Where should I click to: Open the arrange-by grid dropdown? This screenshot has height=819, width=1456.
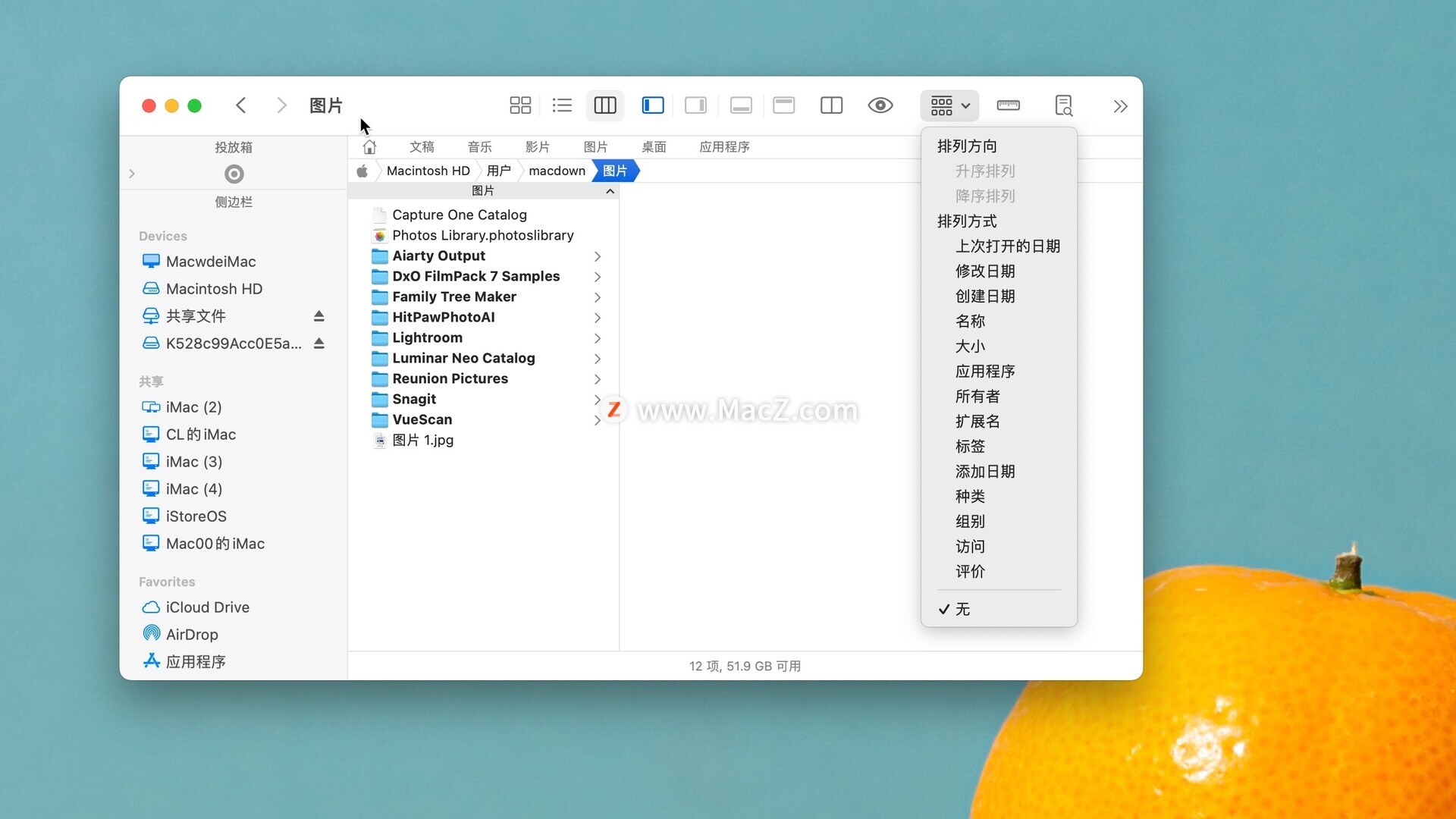[x=950, y=105]
